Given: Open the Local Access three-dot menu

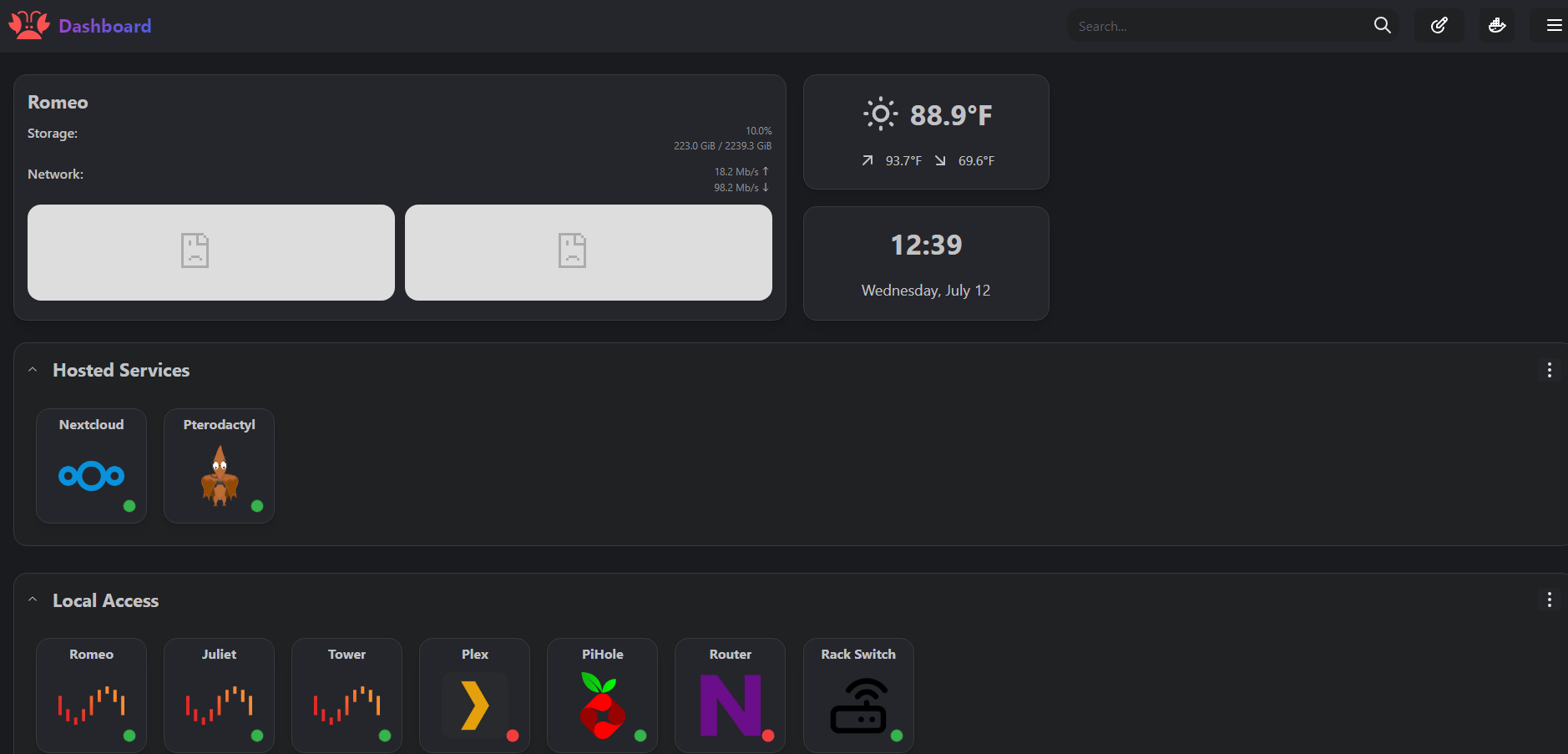Looking at the screenshot, I should (1549, 600).
